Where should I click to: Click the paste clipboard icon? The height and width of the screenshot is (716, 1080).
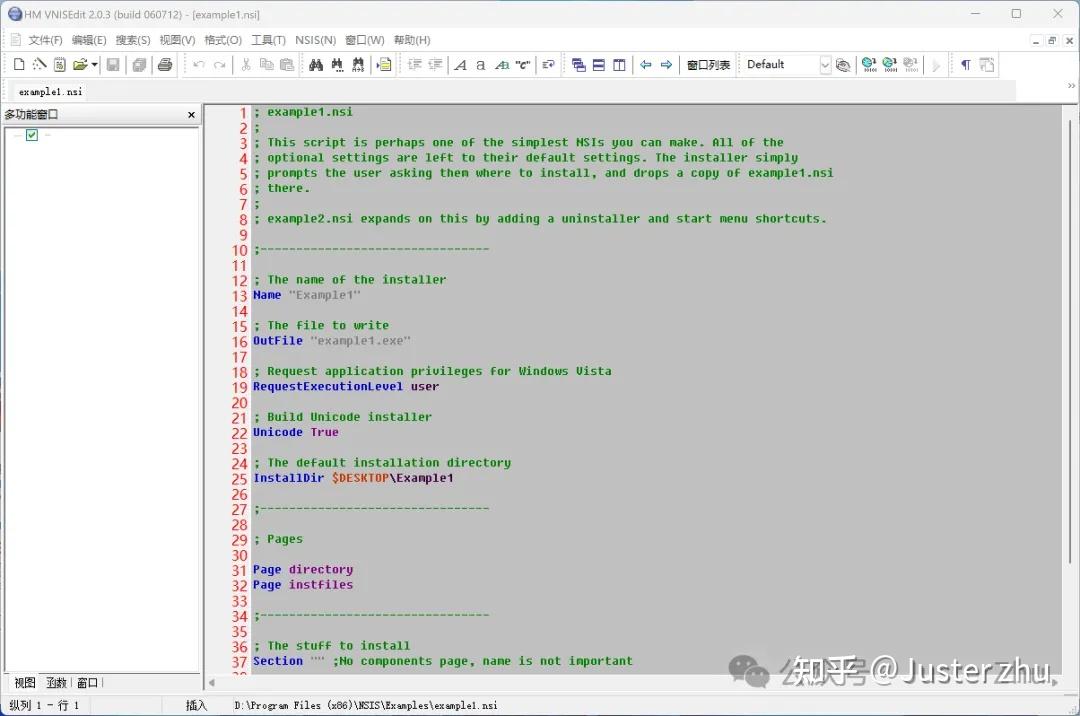pyautogui.click(x=287, y=65)
